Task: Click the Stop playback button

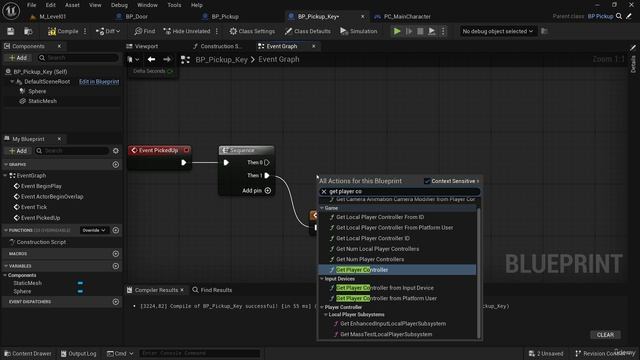Action: [x=420, y=31]
